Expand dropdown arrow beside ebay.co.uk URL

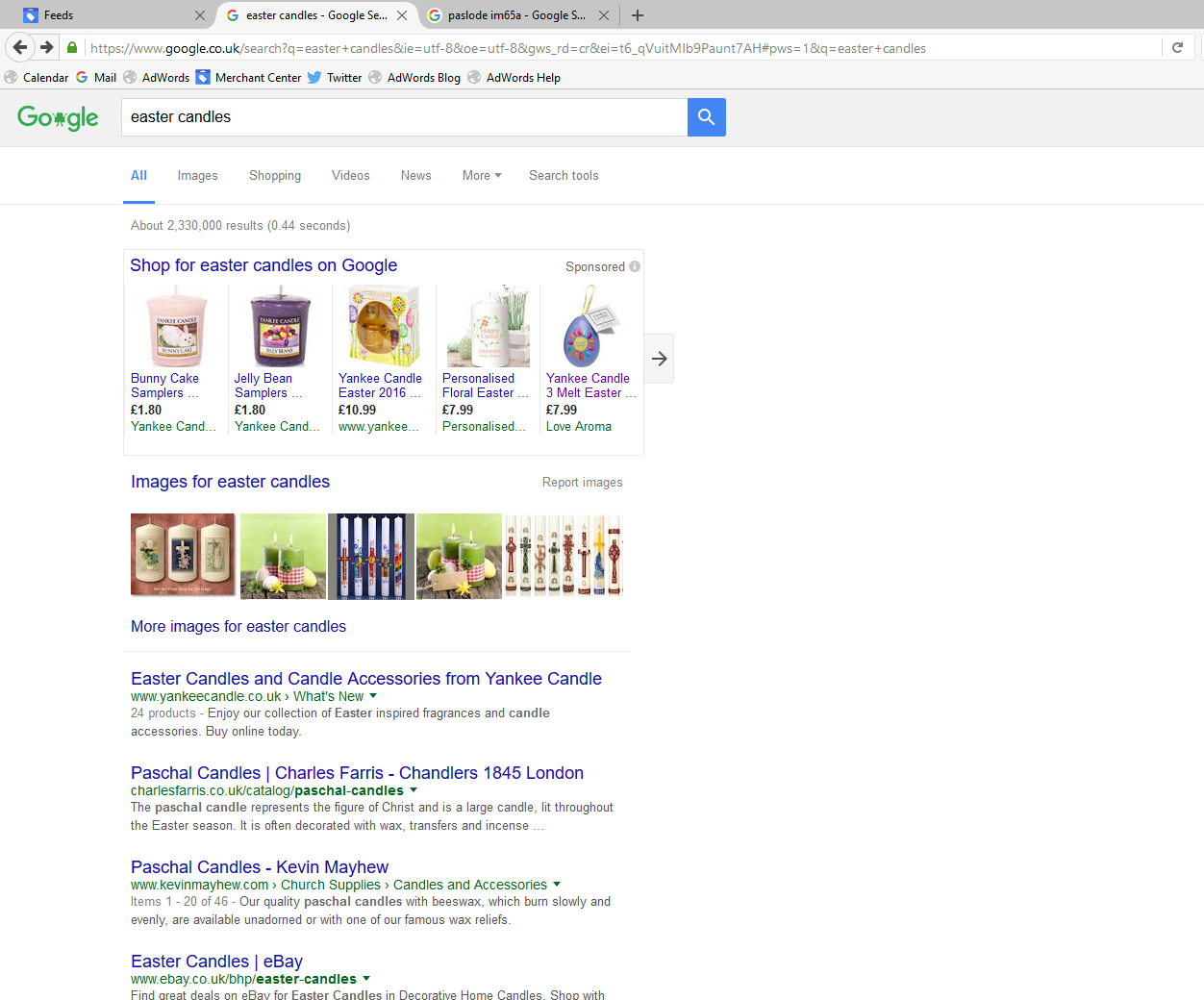(x=366, y=979)
